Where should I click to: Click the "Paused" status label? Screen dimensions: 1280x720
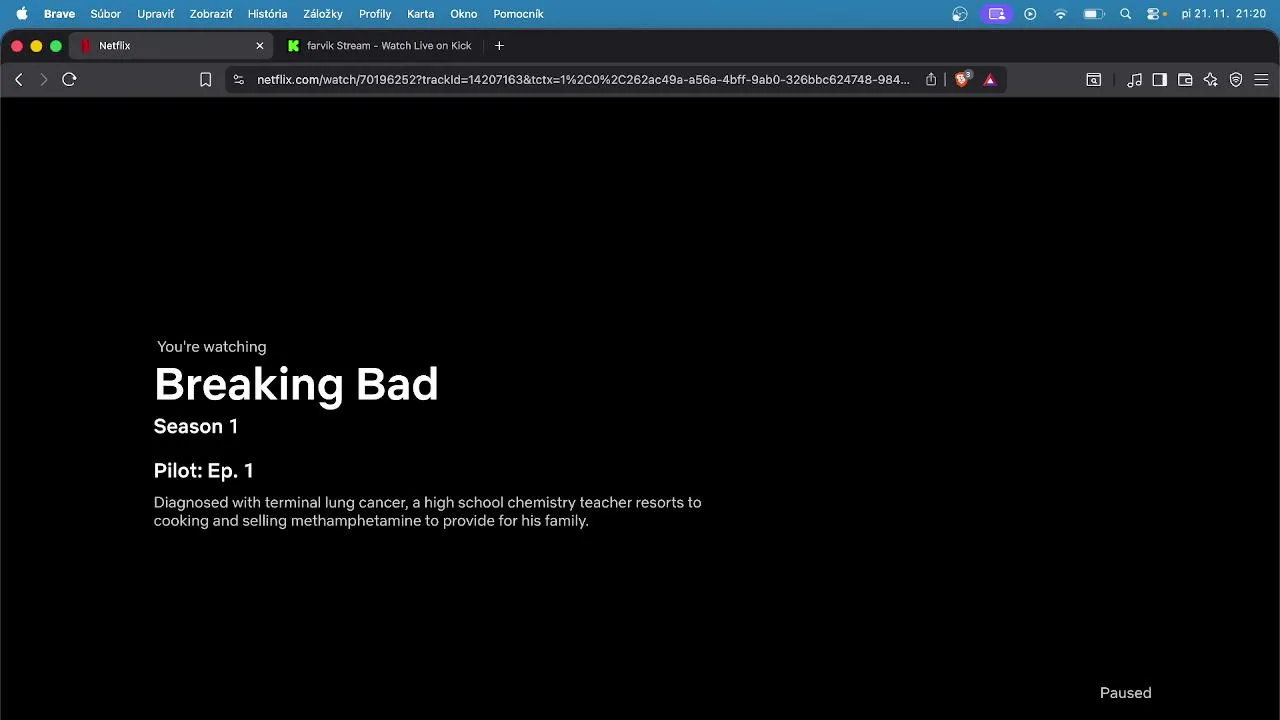click(x=1126, y=693)
